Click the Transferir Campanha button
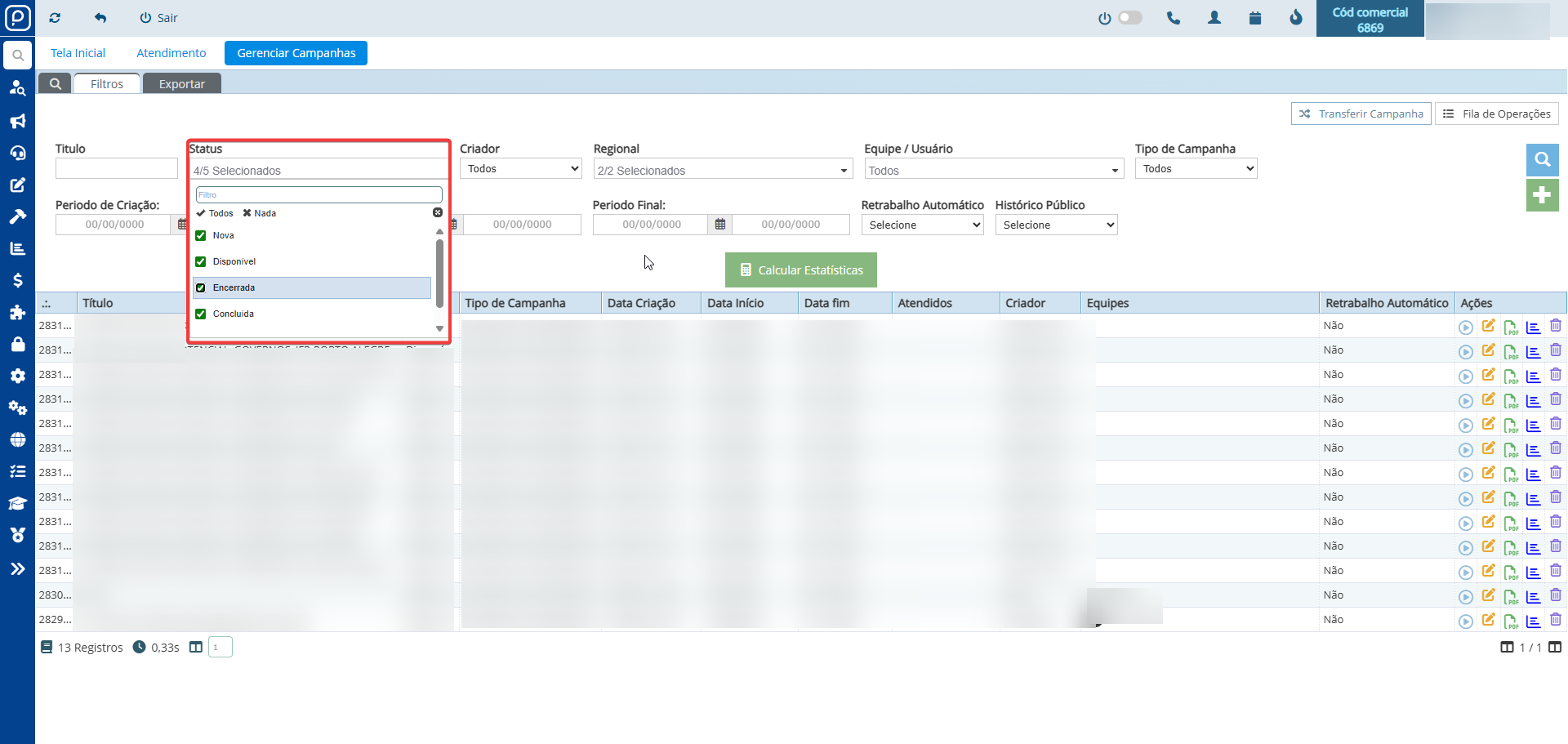The width and height of the screenshot is (1568, 744). coord(1361,114)
